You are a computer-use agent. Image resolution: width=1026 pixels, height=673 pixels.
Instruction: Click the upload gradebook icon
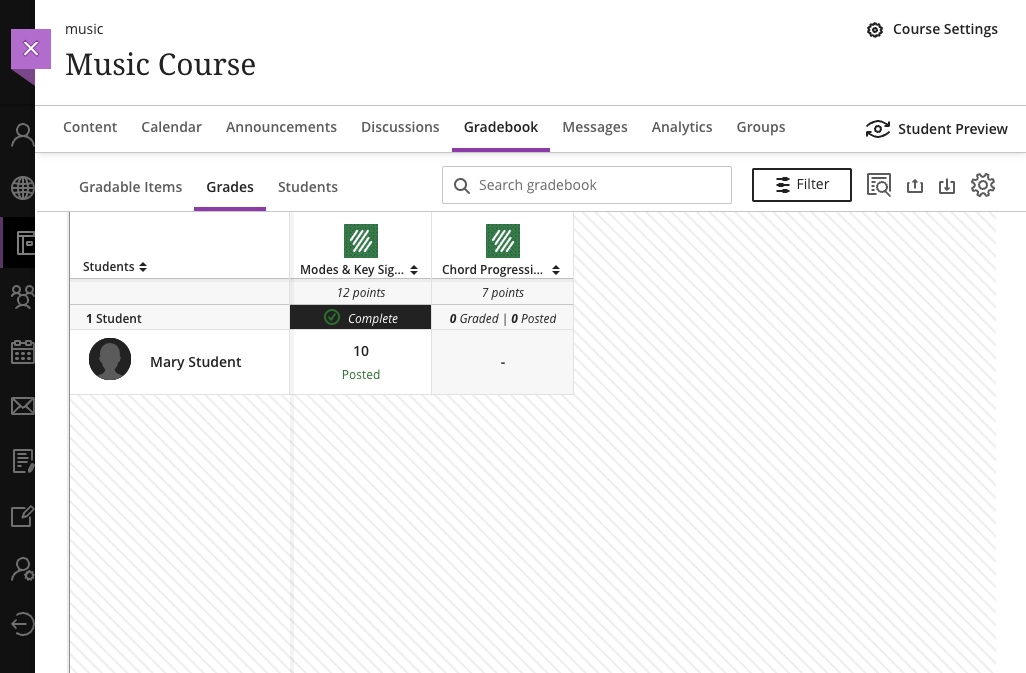click(x=914, y=186)
